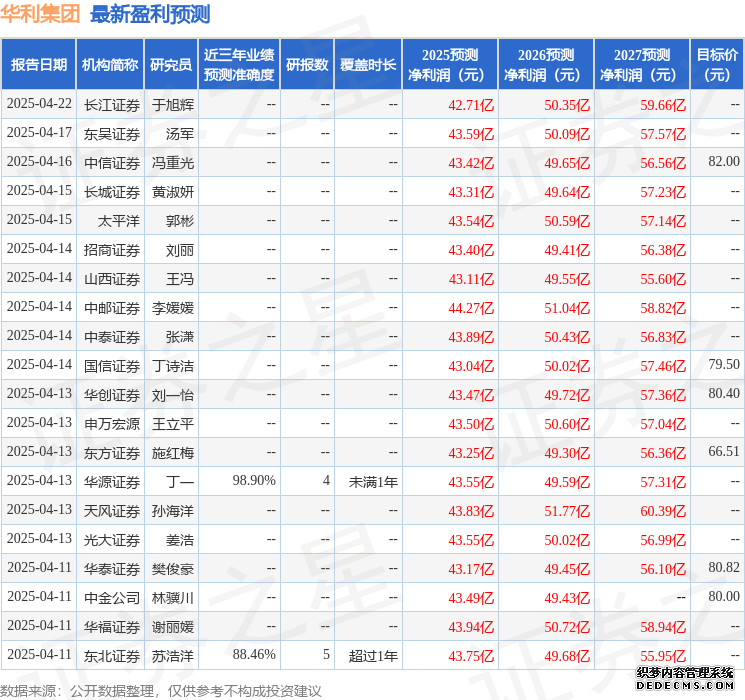Click the 中金公司 institution cell
The width and height of the screenshot is (745, 700).
112,598
